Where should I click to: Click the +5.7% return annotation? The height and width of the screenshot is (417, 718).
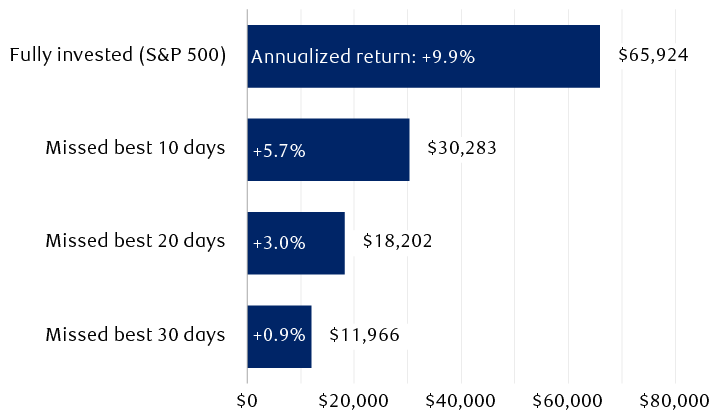pyautogui.click(x=279, y=151)
